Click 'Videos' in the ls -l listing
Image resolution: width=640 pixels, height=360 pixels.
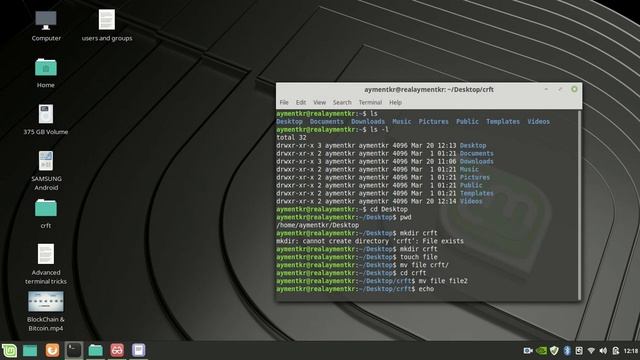(471, 201)
